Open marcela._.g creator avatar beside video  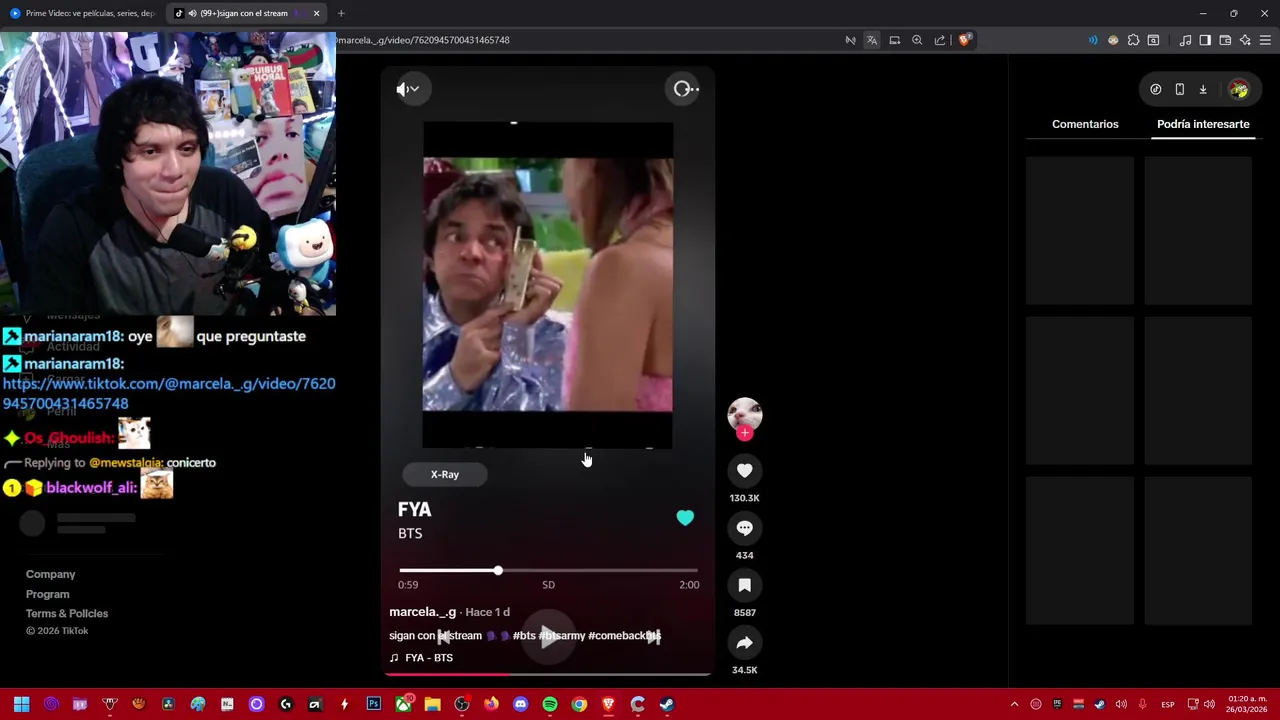[744, 414]
